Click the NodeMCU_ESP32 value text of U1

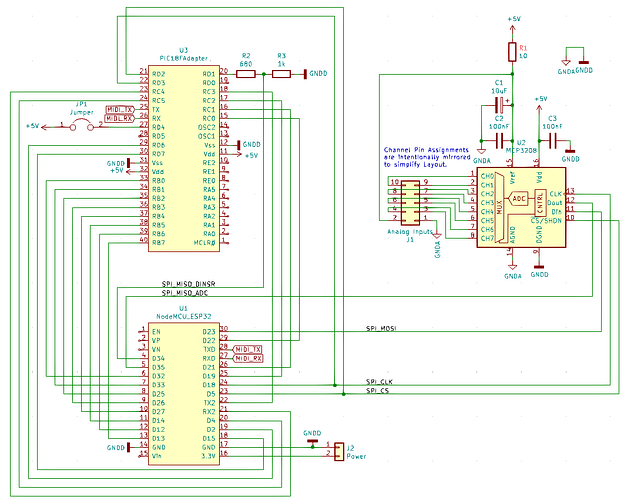point(184,316)
